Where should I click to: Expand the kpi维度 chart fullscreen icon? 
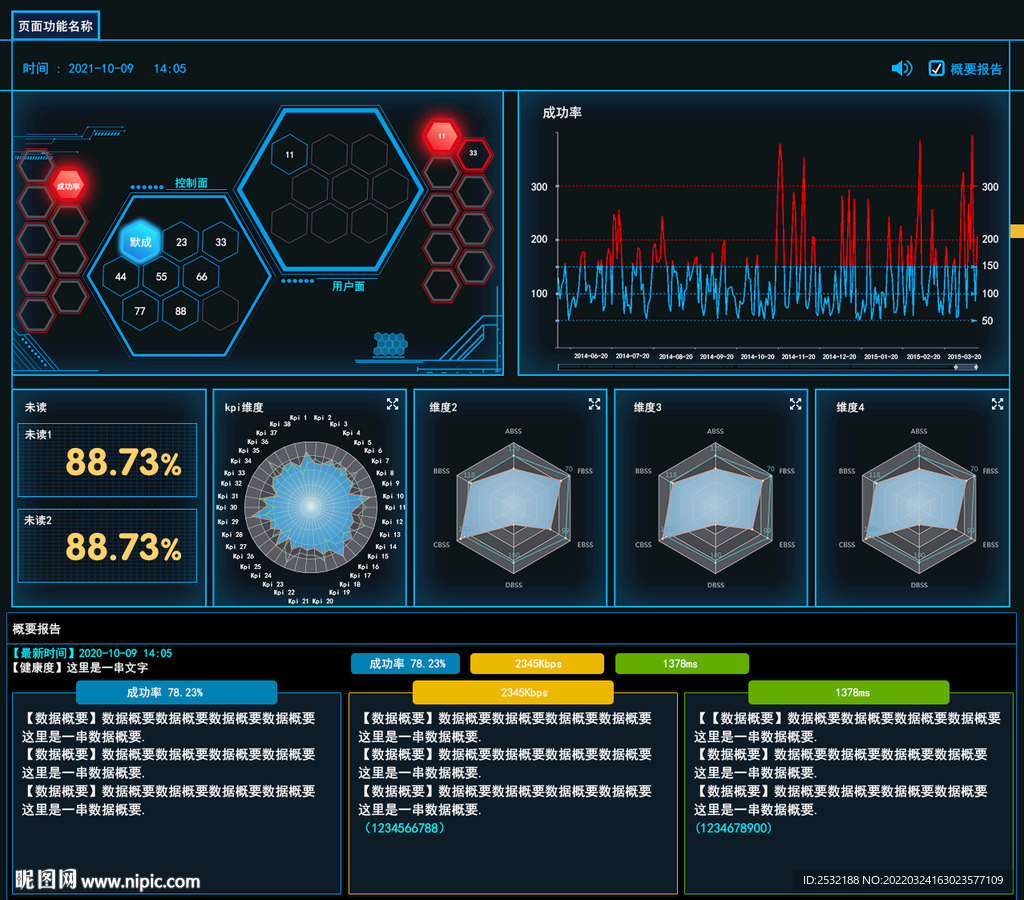(x=392, y=404)
